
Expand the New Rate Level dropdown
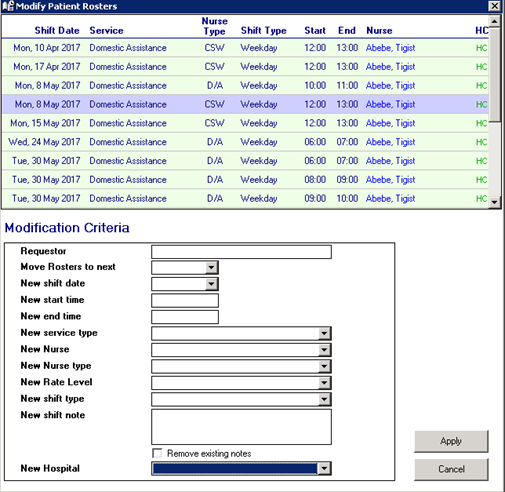(324, 383)
